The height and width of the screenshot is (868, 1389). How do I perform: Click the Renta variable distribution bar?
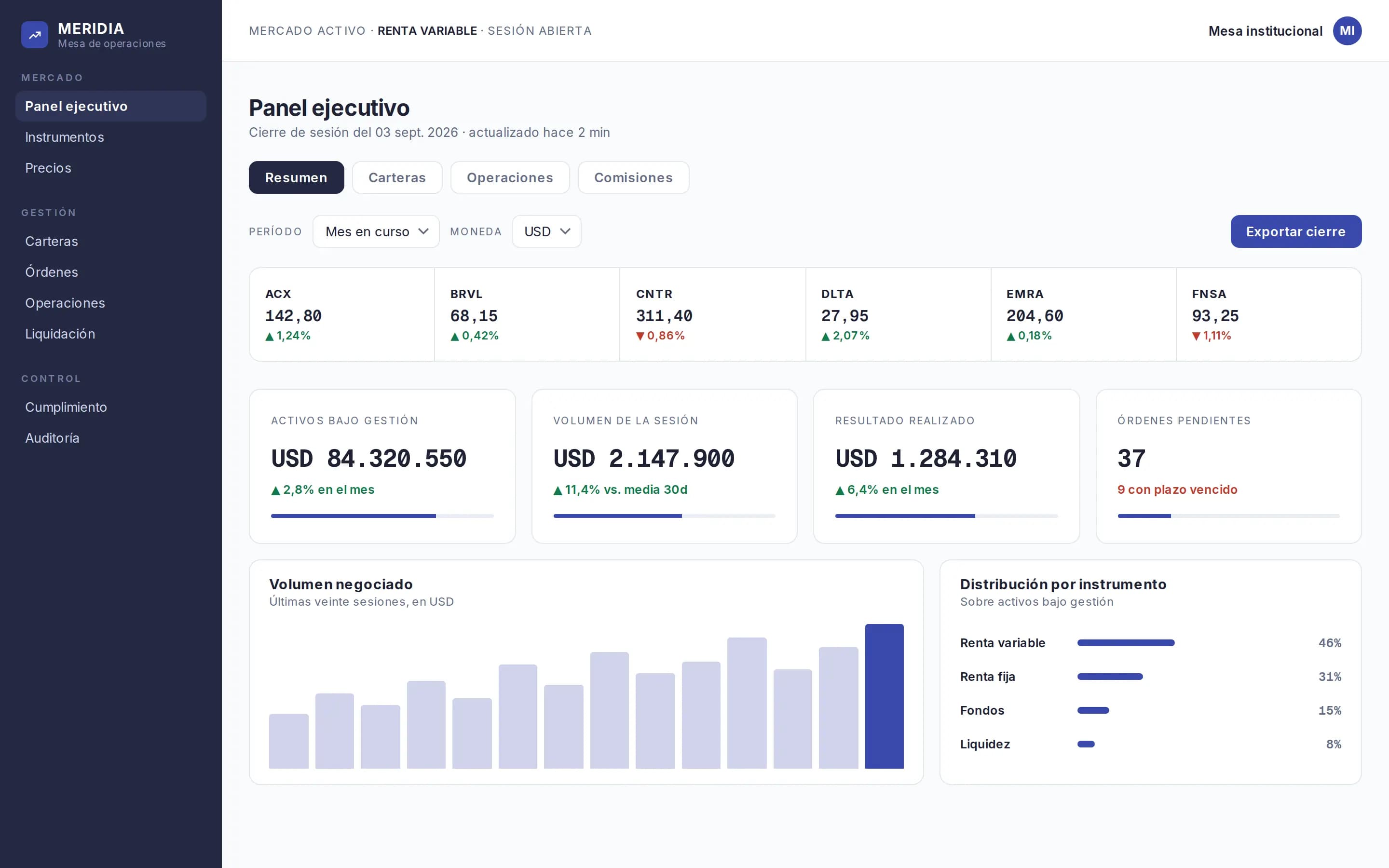pos(1126,643)
